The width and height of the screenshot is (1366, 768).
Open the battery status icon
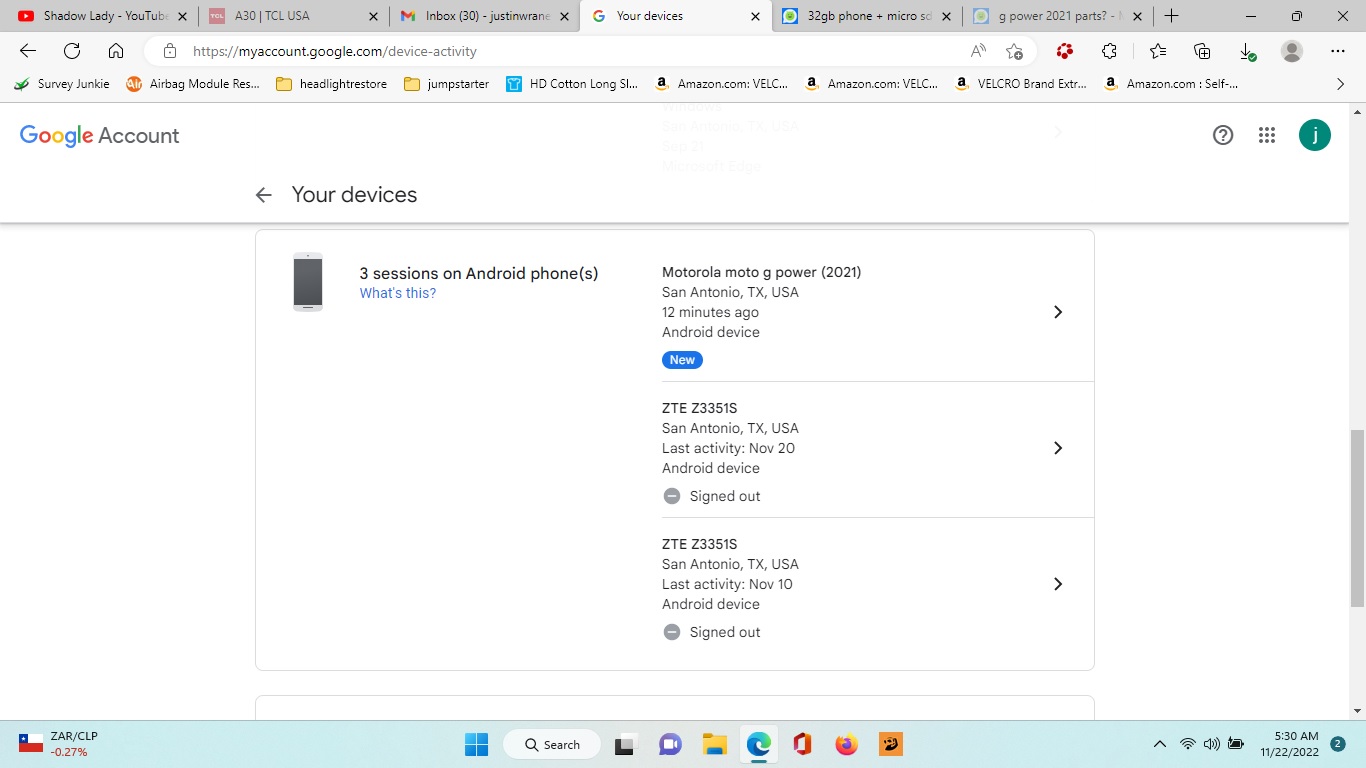[x=1236, y=744]
